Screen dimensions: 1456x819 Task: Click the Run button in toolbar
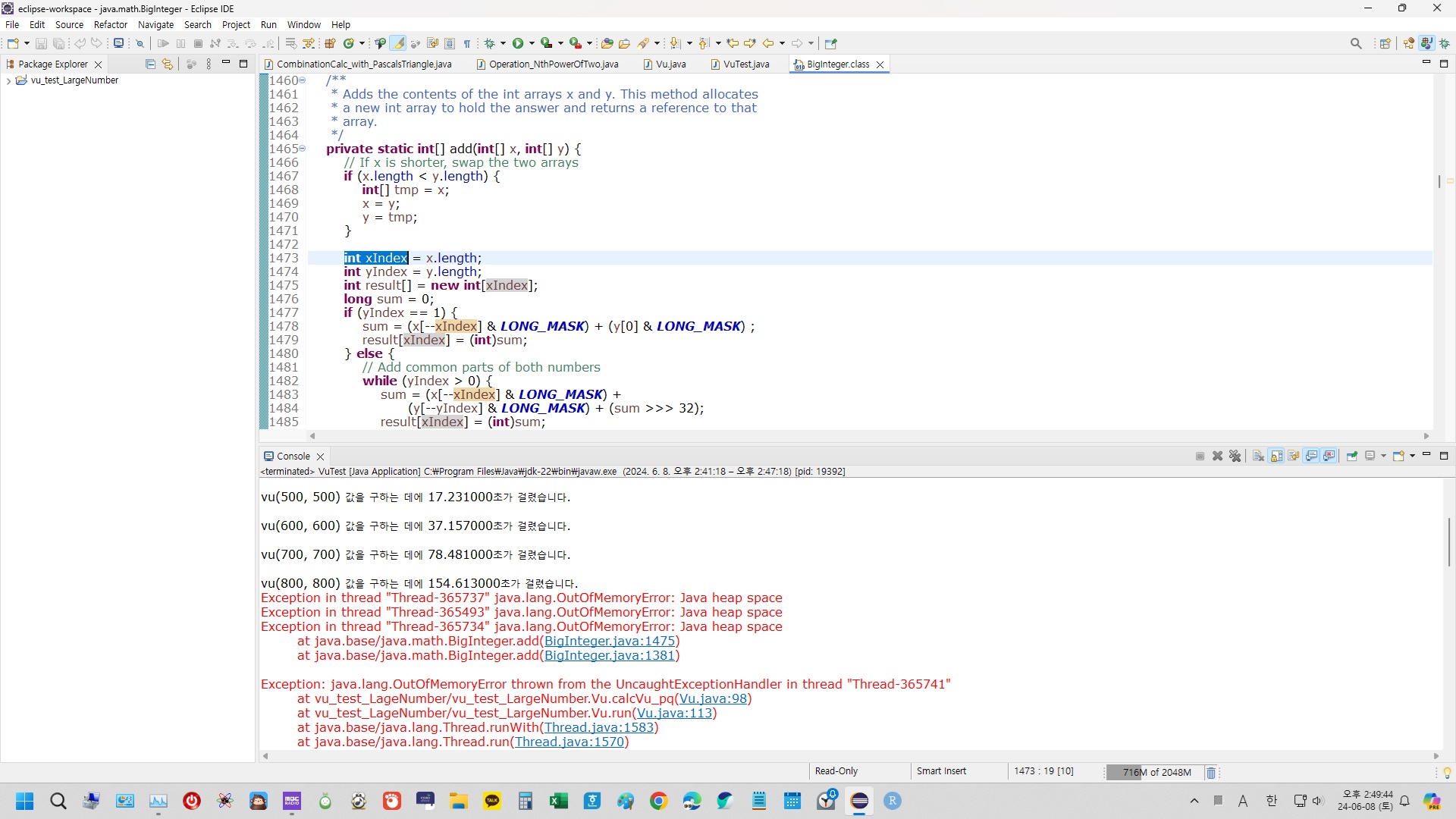coord(518,43)
